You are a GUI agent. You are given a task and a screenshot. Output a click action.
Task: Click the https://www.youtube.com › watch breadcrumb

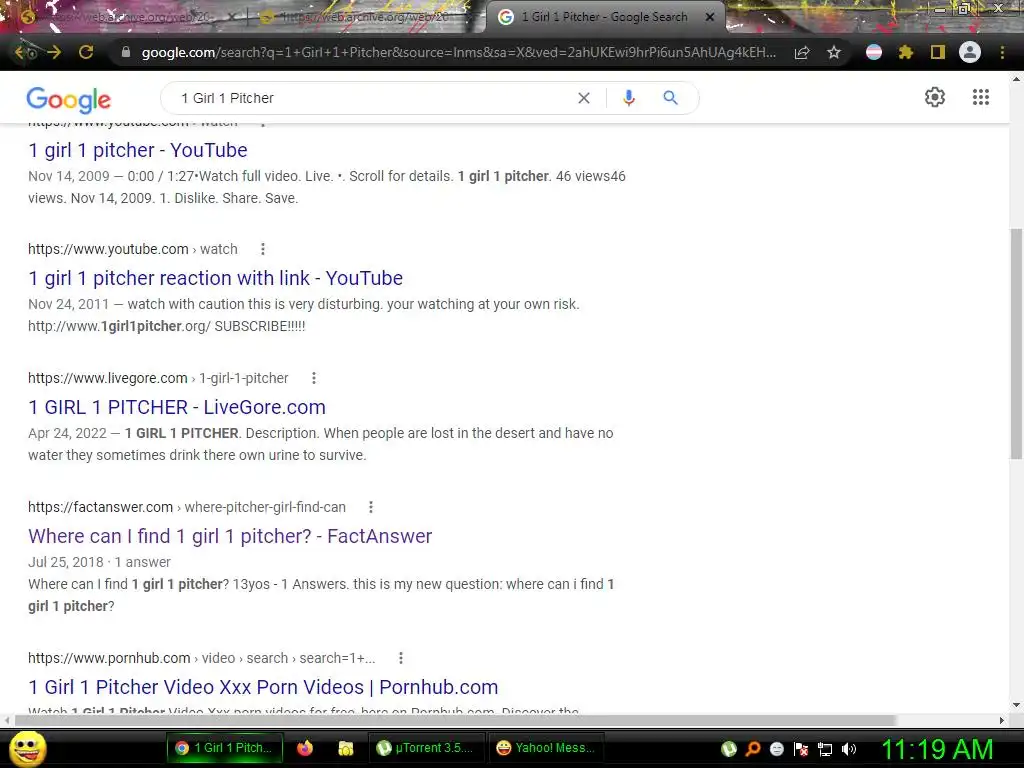click(x=133, y=249)
